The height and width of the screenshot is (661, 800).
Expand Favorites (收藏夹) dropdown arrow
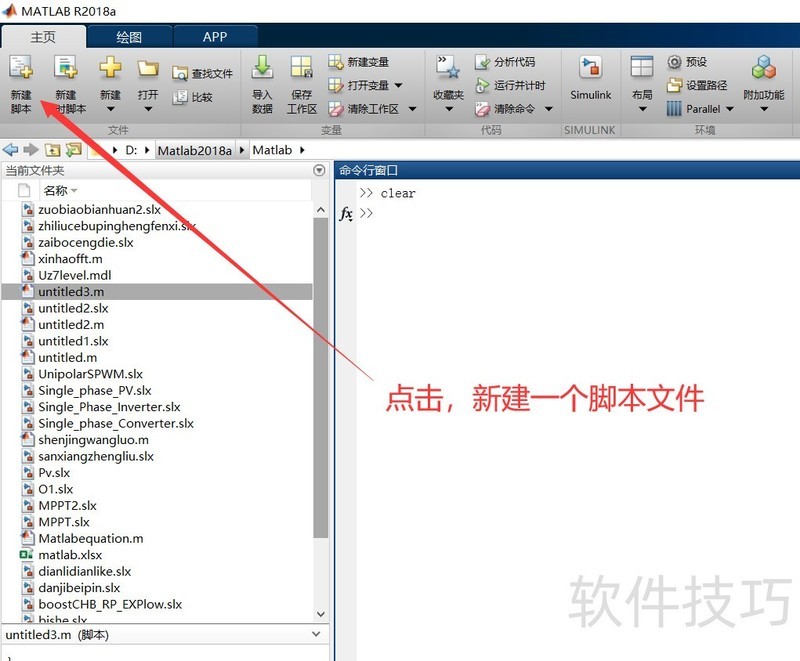point(448,109)
